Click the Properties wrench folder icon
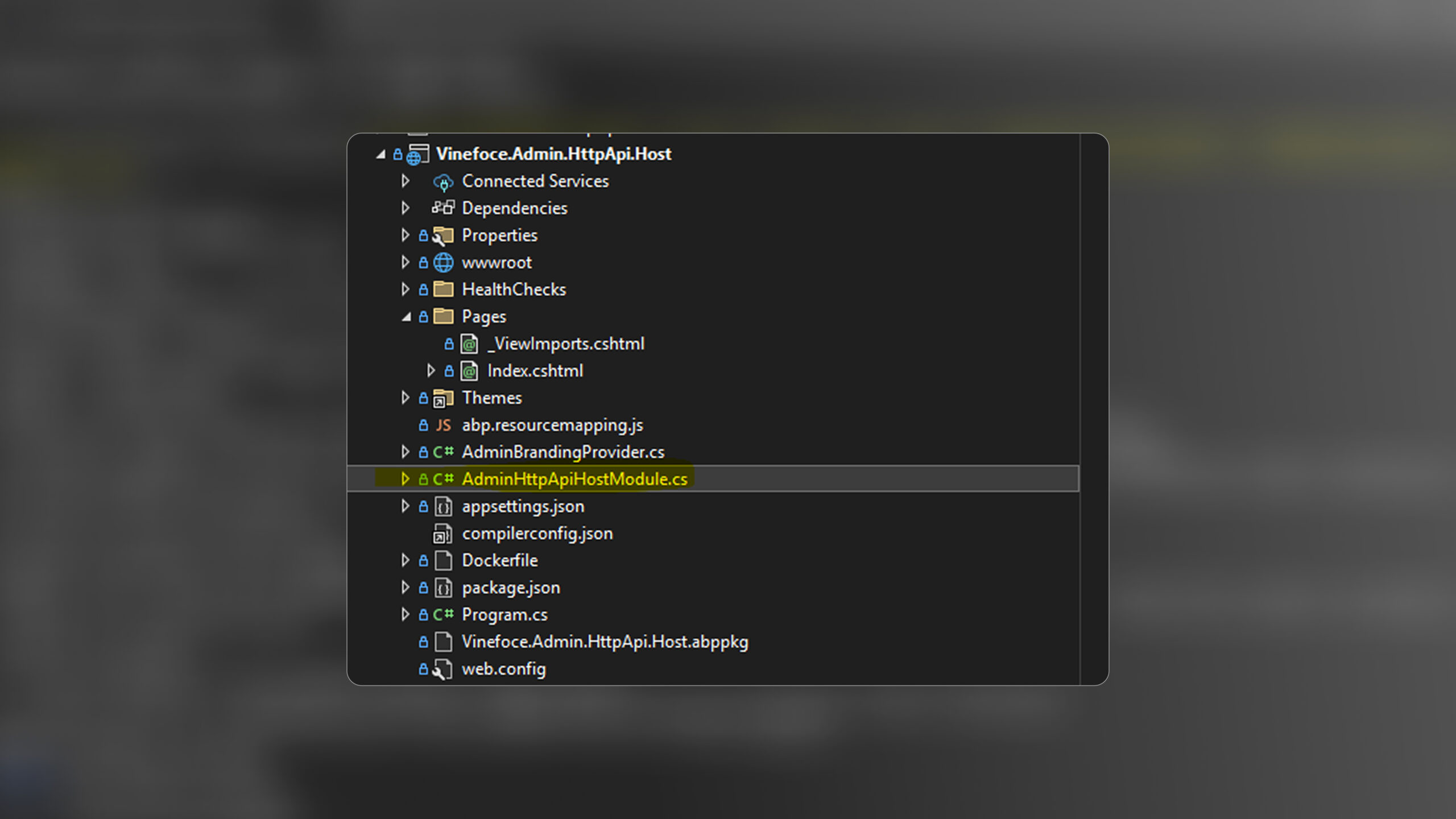The height and width of the screenshot is (819, 1456). pos(443,235)
